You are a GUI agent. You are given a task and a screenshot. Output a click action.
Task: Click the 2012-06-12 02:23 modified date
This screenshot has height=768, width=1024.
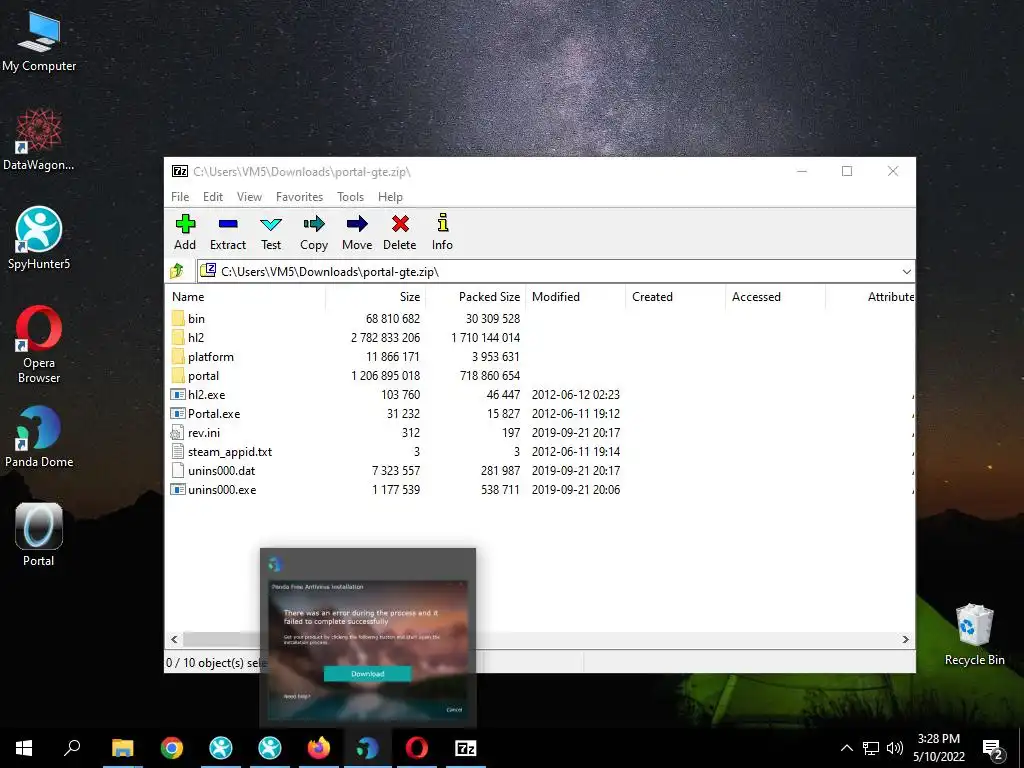[576, 394]
